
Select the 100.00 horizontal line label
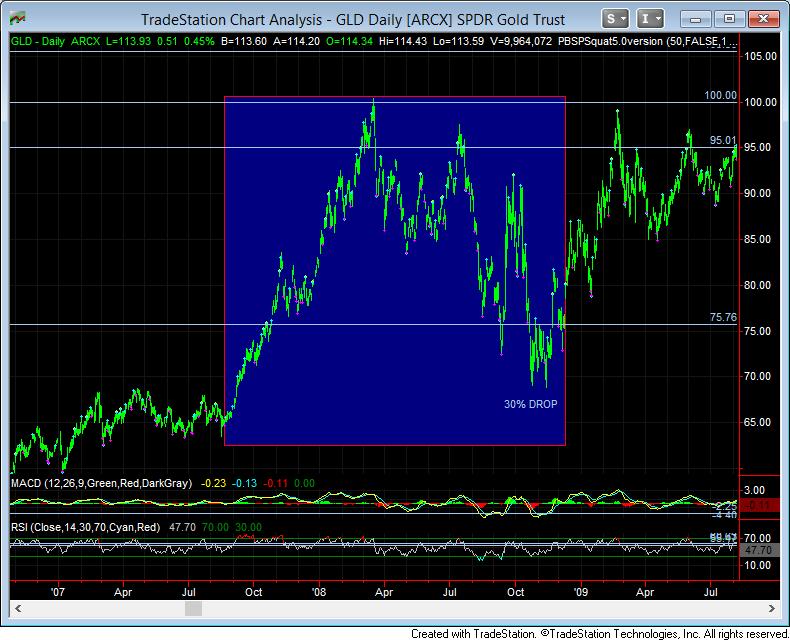point(720,95)
